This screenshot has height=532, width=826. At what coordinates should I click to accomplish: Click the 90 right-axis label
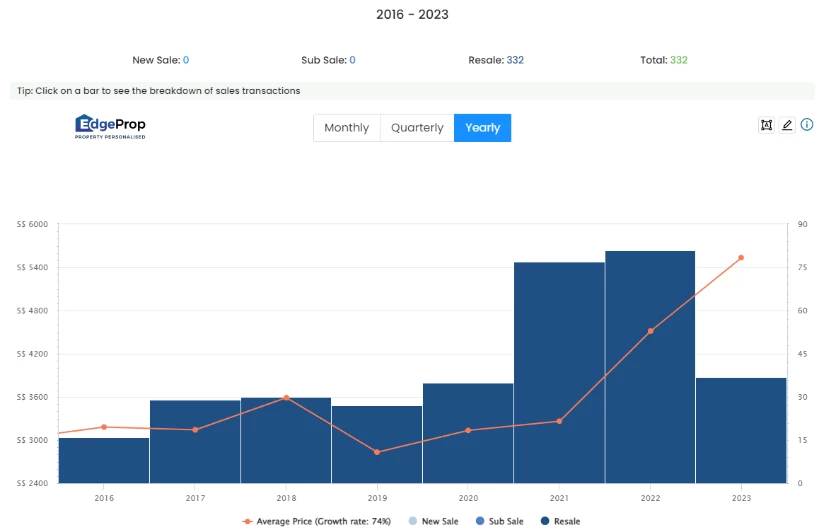point(802,224)
